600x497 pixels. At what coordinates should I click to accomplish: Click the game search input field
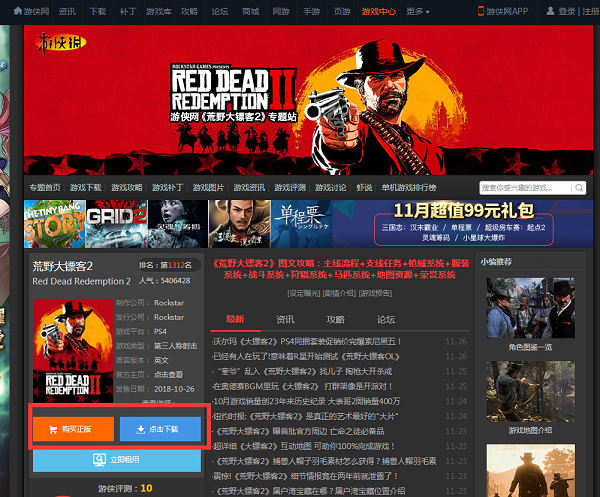pos(526,187)
